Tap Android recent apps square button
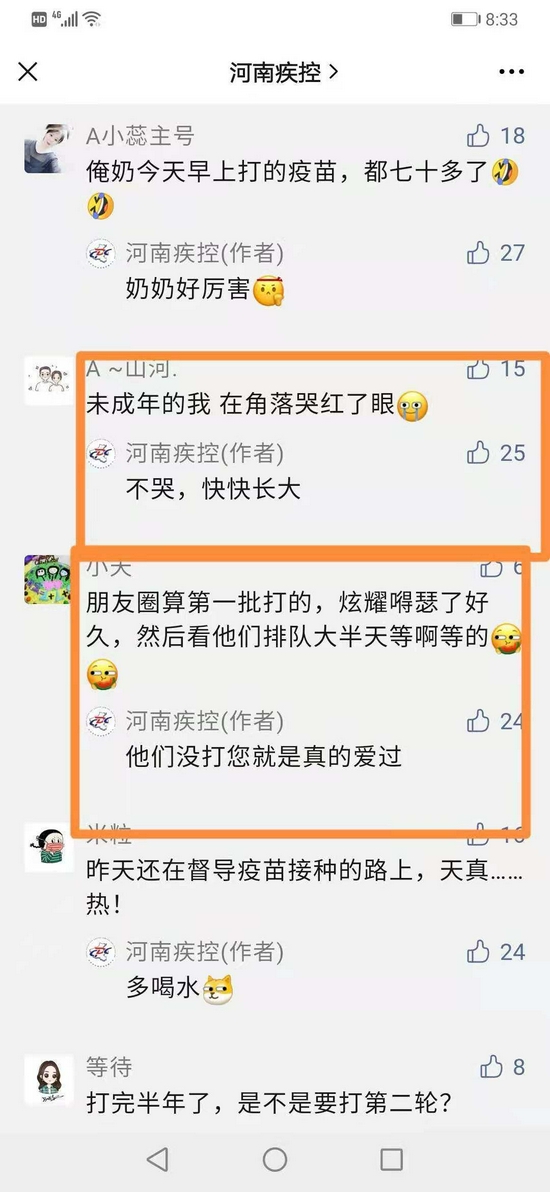The image size is (550, 1192). pos(391,1159)
